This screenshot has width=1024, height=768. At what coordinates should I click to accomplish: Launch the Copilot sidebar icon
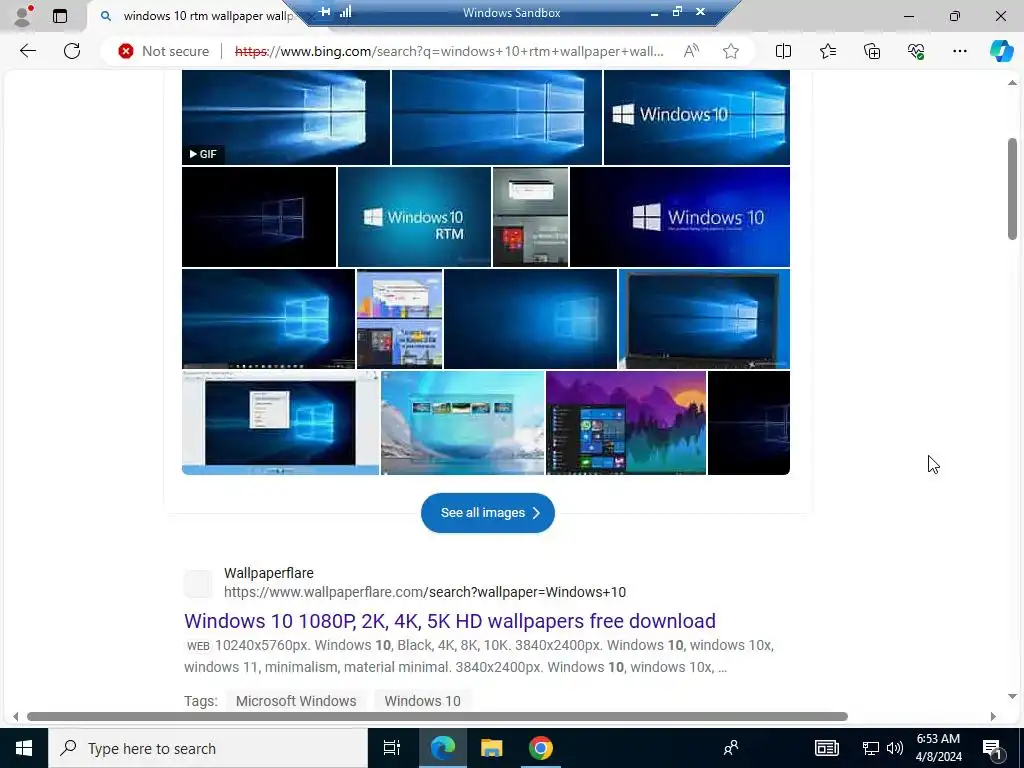coord(1001,51)
